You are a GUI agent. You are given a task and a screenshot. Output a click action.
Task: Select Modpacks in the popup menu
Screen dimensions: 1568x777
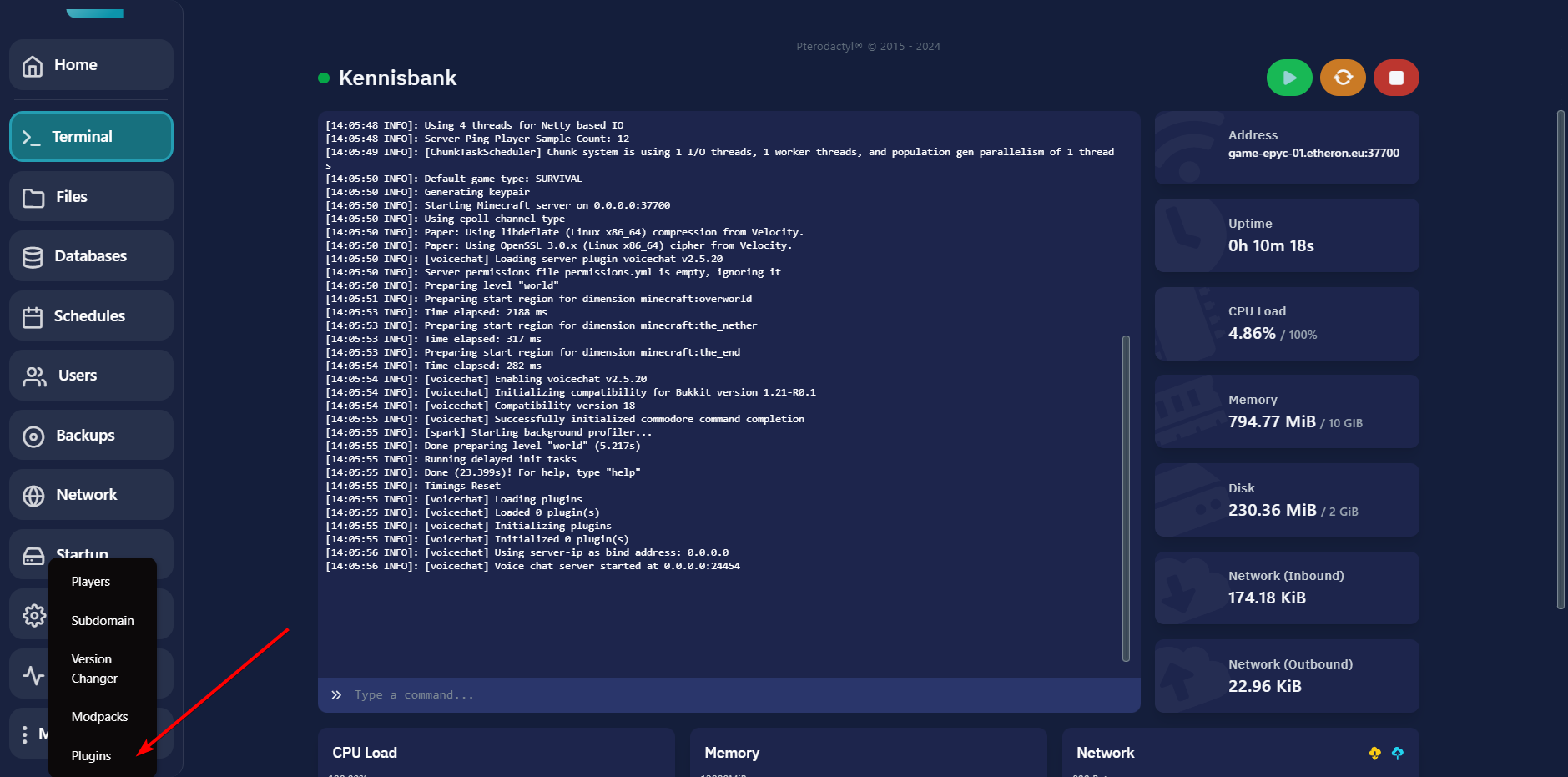coord(100,717)
